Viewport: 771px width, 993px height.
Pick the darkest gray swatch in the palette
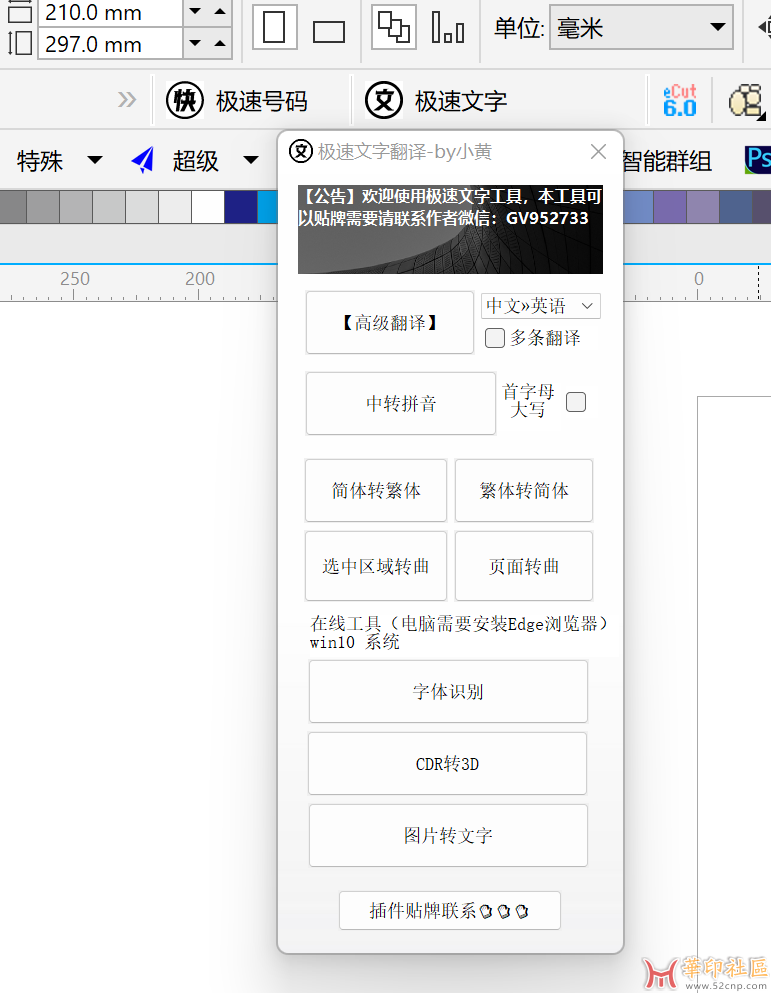tap(13, 206)
